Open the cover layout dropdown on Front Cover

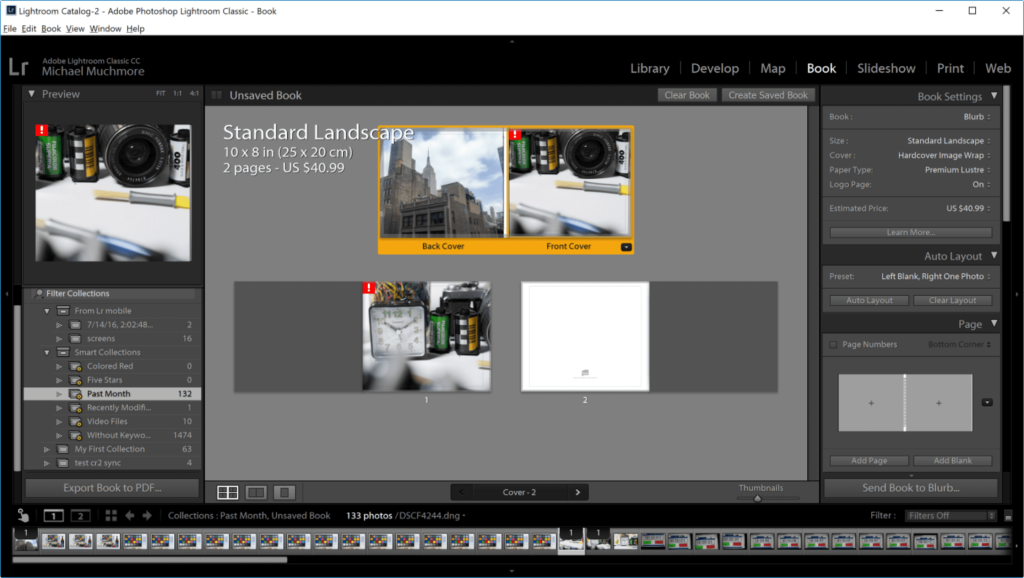[628, 247]
